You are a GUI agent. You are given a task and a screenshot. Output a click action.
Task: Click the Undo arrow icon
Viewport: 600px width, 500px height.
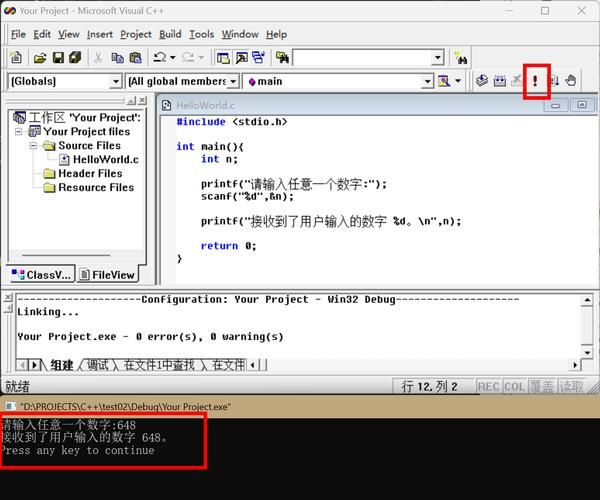click(159, 58)
